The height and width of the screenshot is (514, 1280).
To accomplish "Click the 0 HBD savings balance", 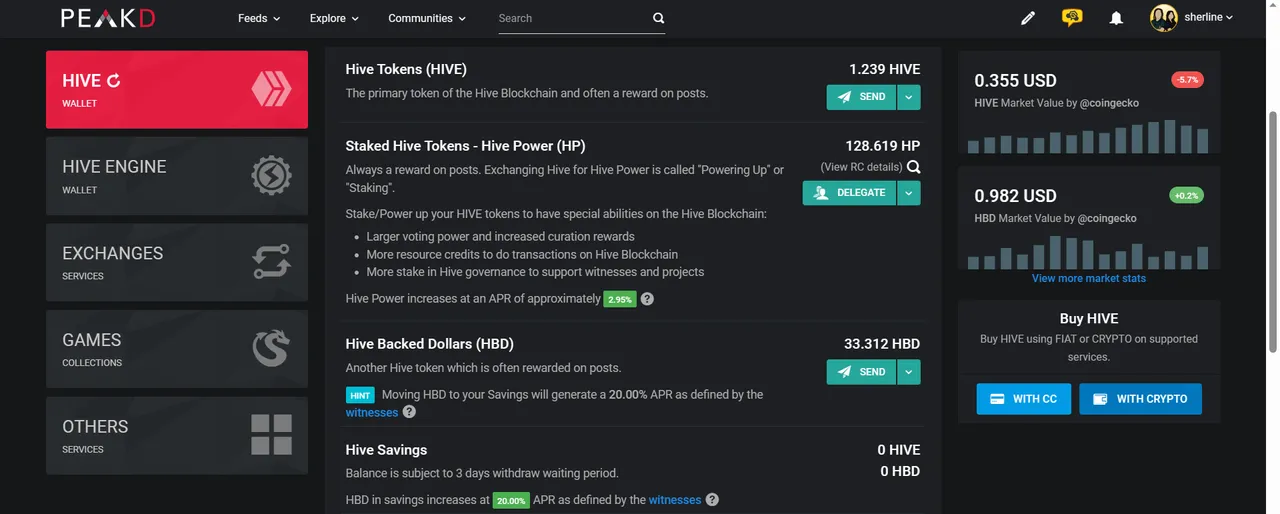I will point(900,471).
